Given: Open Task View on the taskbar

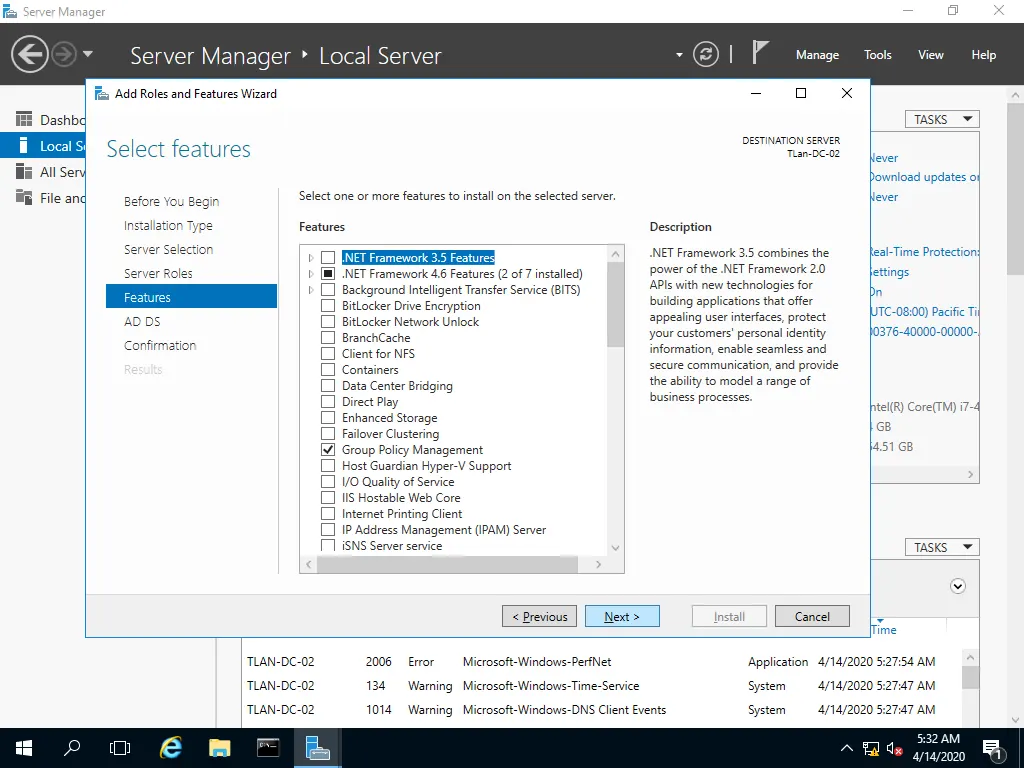Looking at the screenshot, I should 120,748.
